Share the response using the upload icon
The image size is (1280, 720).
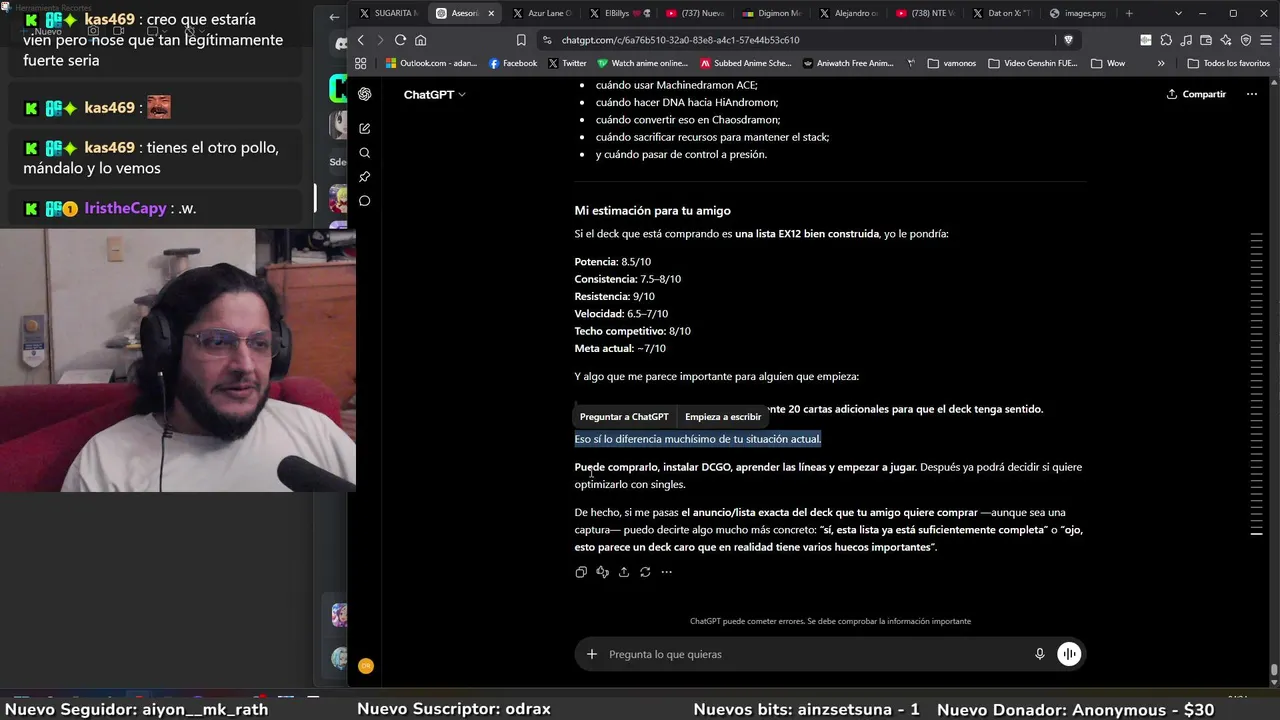pos(624,572)
